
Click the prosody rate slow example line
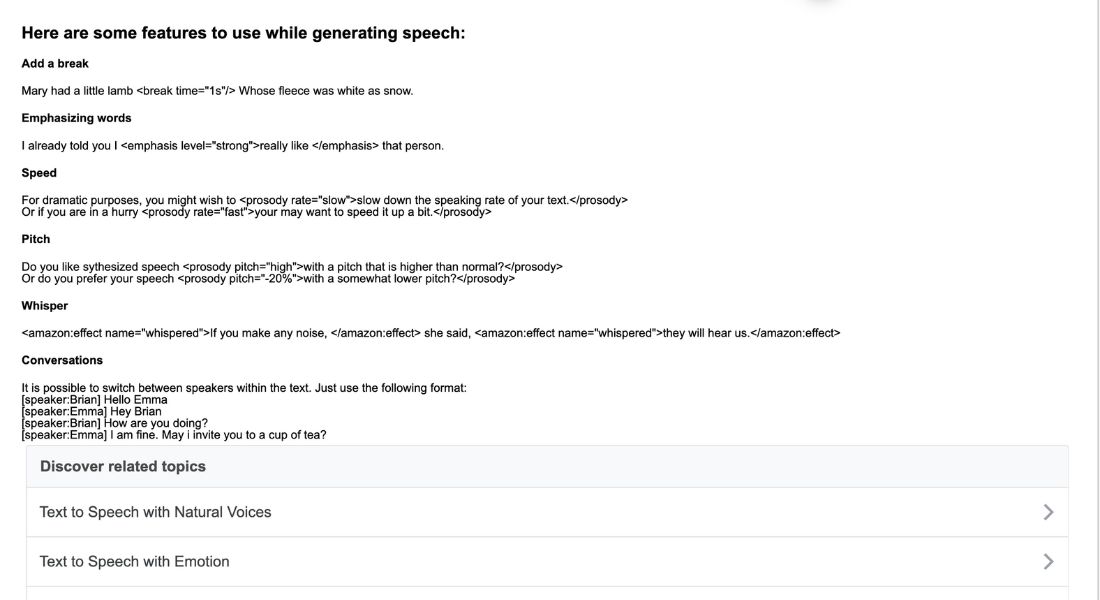tap(324, 200)
